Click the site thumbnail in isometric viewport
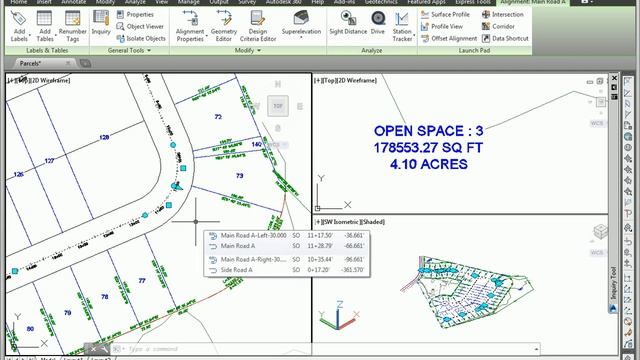 pos(467,291)
